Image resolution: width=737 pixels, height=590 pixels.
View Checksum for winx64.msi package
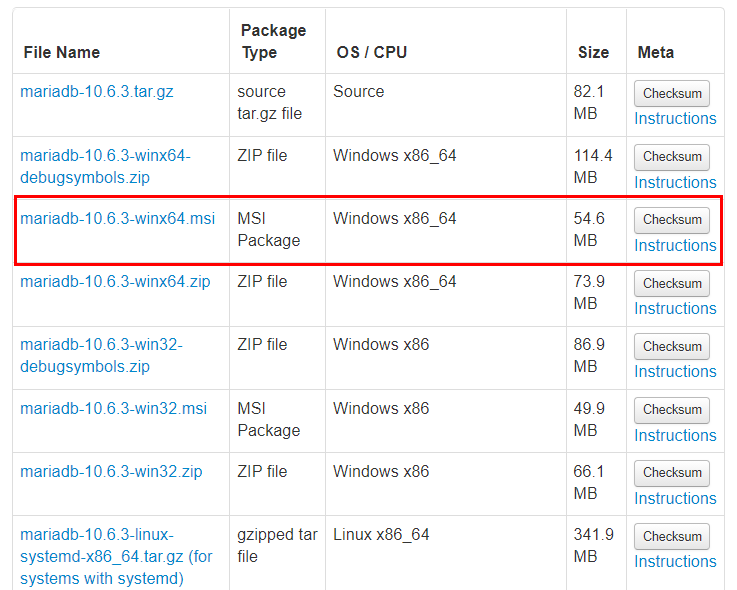click(672, 220)
